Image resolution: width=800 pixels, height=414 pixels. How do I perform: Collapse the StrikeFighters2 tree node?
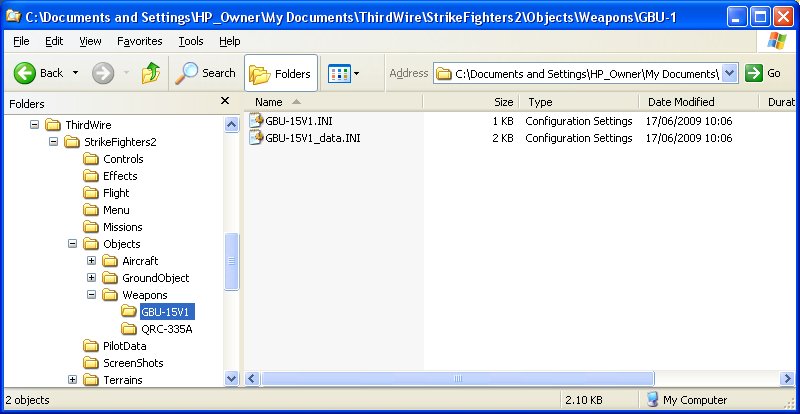[53, 142]
